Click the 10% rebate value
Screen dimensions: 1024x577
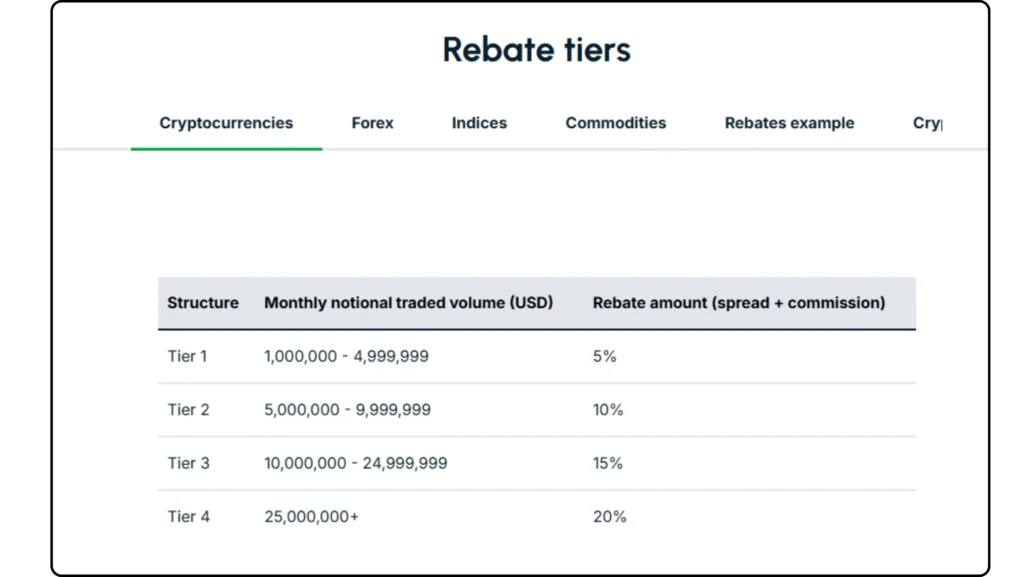tap(608, 409)
